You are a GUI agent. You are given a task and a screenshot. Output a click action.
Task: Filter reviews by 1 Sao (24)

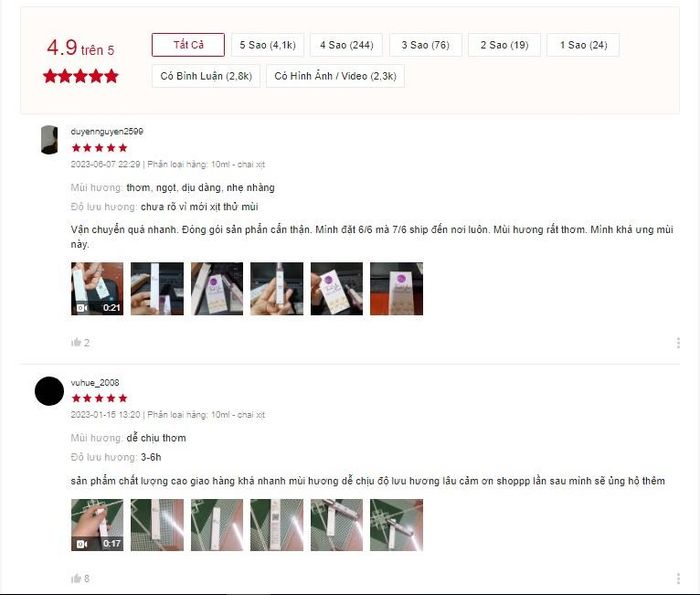(x=583, y=45)
